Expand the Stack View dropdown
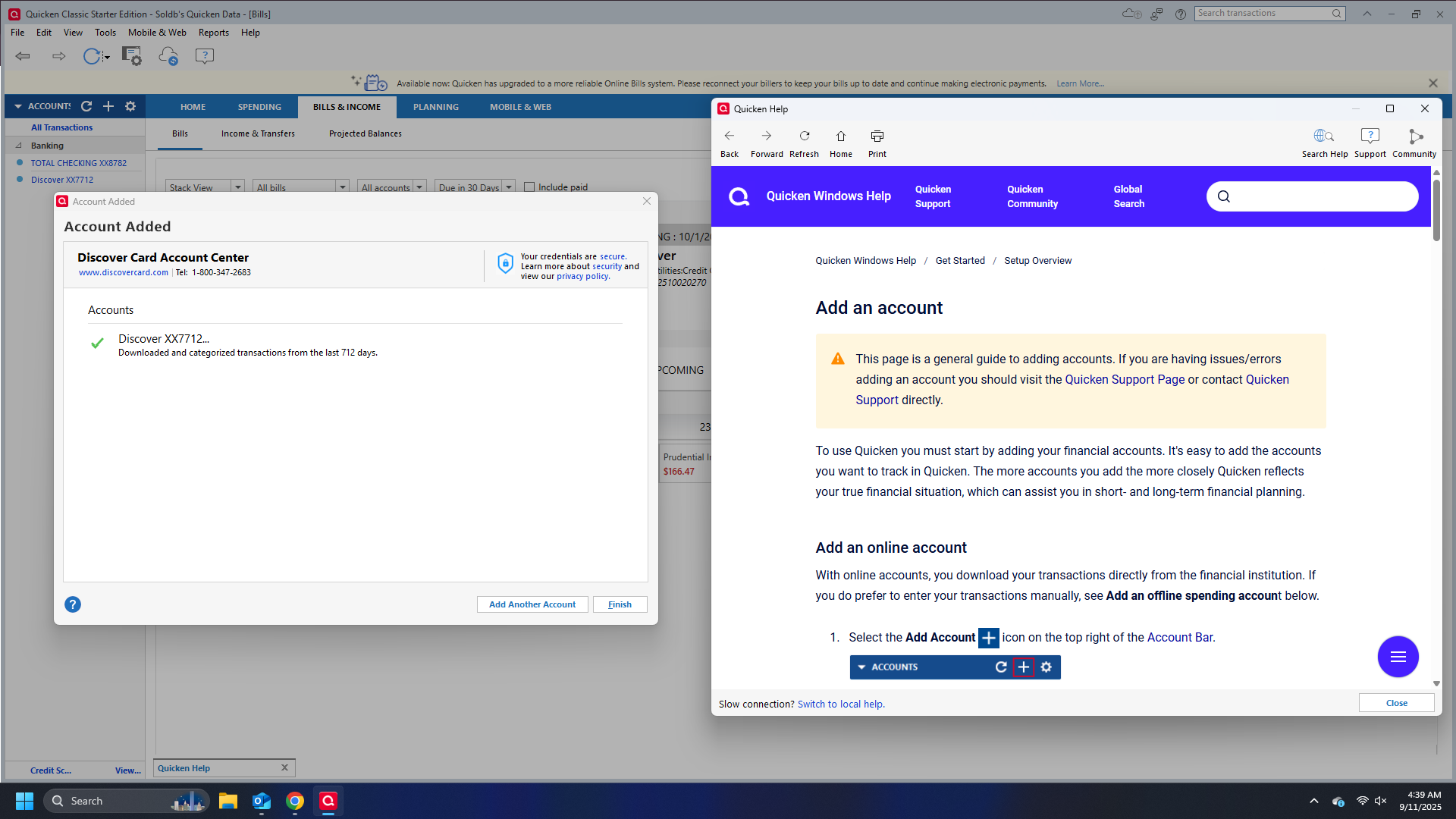 (238, 187)
